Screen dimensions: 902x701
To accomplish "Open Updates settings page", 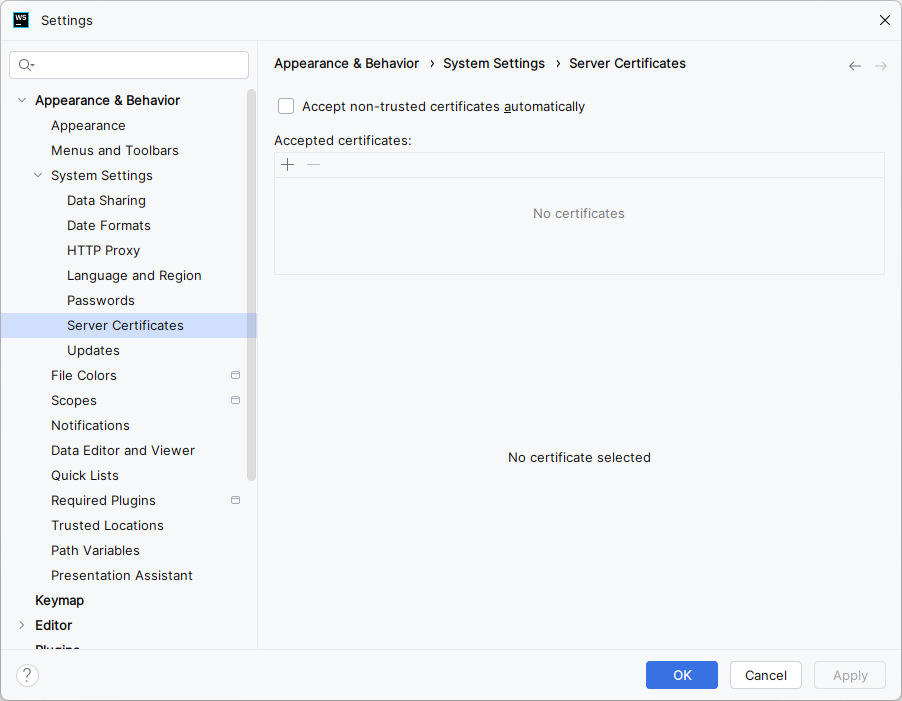I will click(x=93, y=350).
